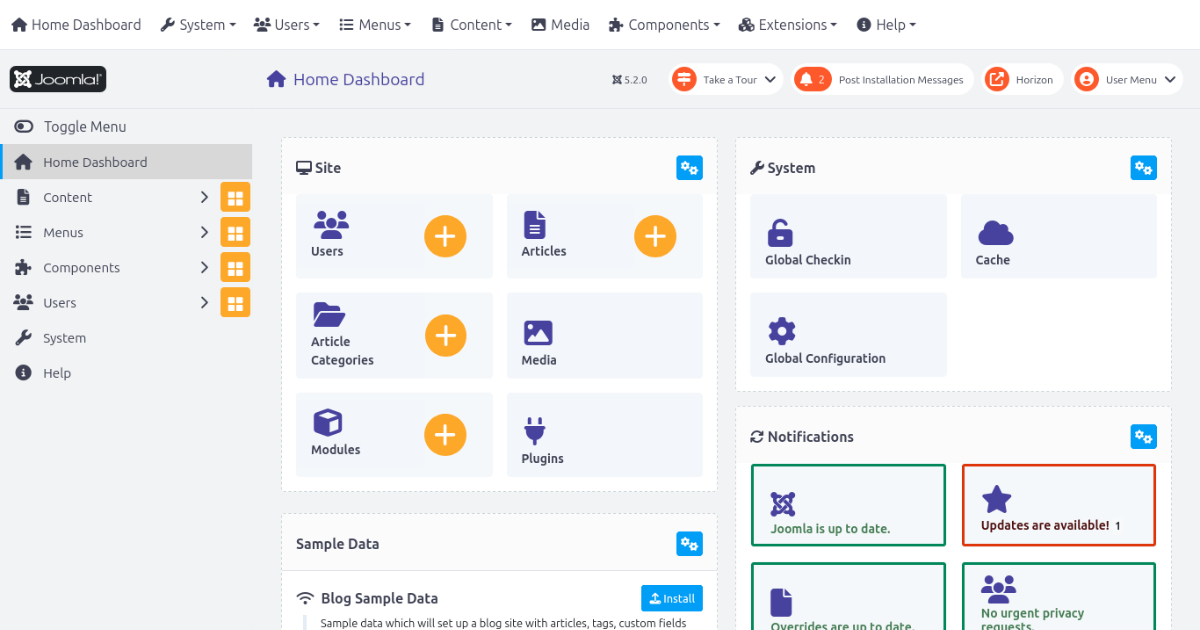Open Site module settings gear icon
Screen dimensions: 1200x630
[689, 168]
